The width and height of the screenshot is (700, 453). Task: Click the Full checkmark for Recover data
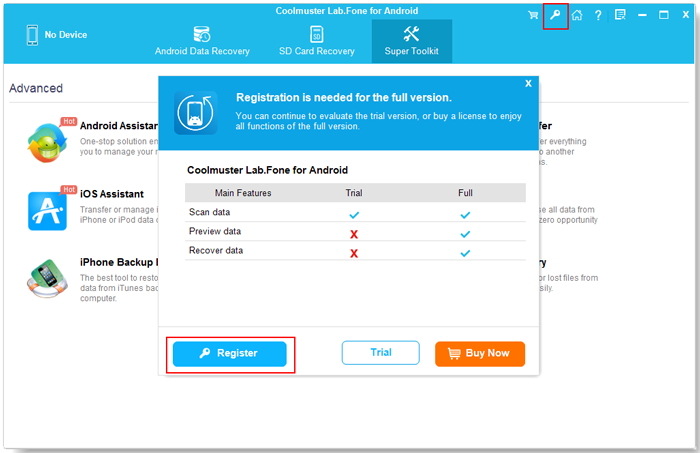point(465,254)
